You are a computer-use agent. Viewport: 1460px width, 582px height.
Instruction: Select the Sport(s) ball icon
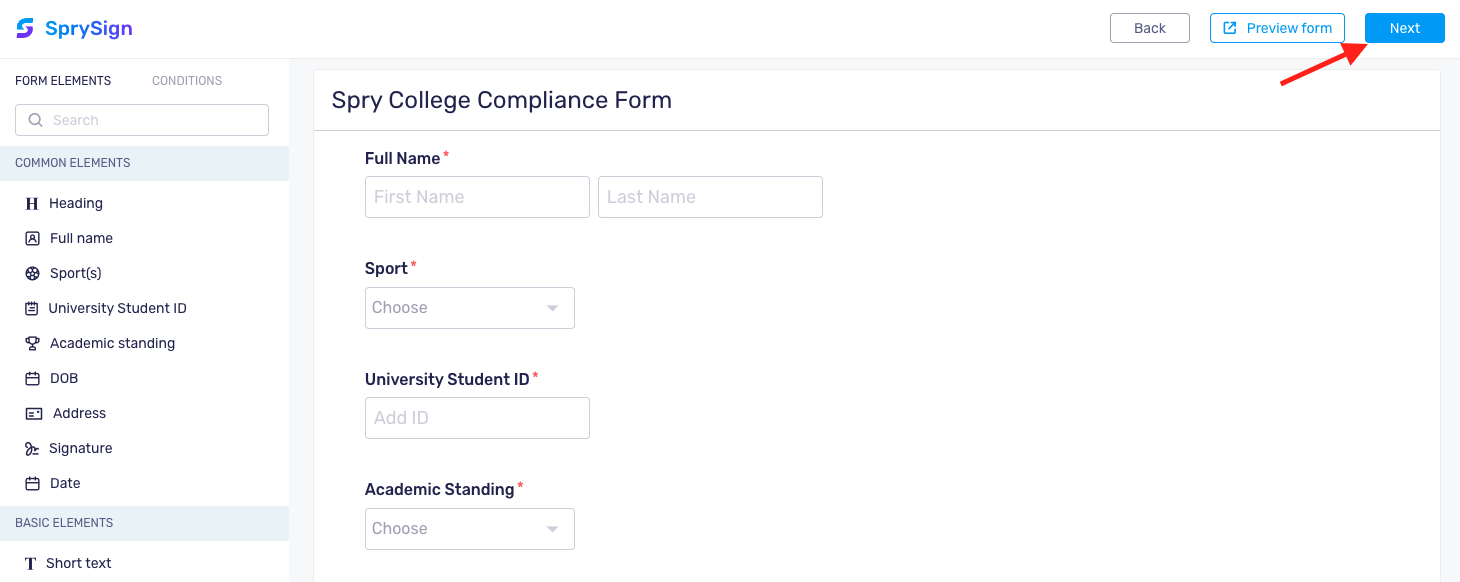coord(32,273)
